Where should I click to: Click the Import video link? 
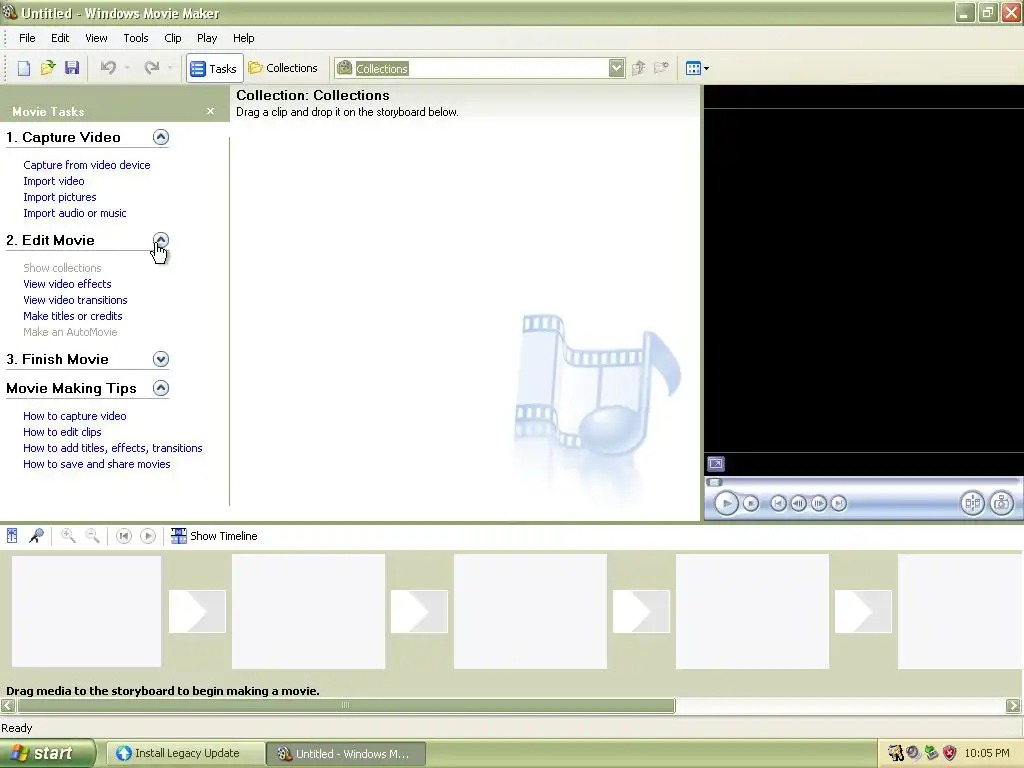(54, 181)
